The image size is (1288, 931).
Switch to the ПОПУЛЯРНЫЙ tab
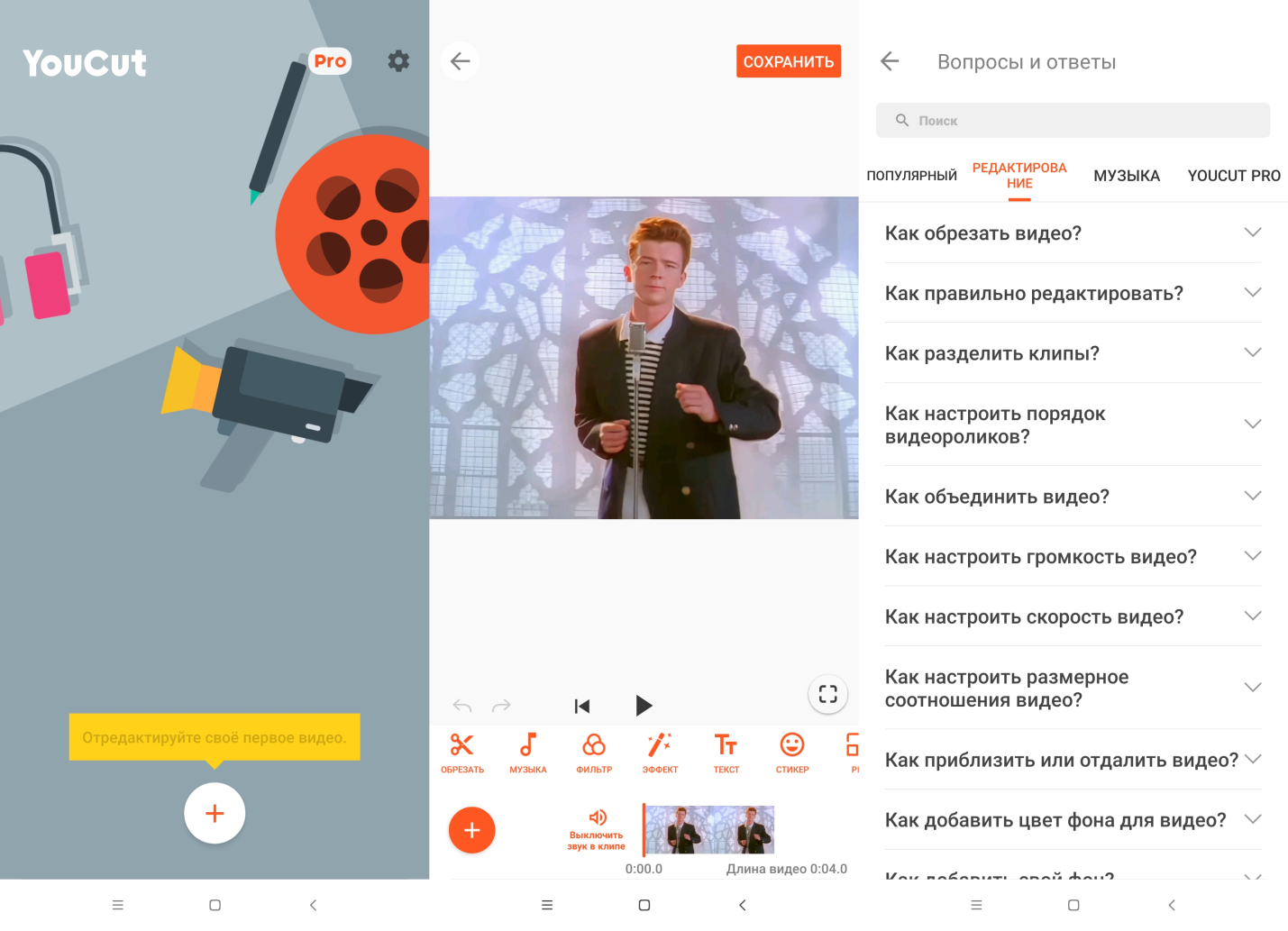pyautogui.click(x=911, y=176)
